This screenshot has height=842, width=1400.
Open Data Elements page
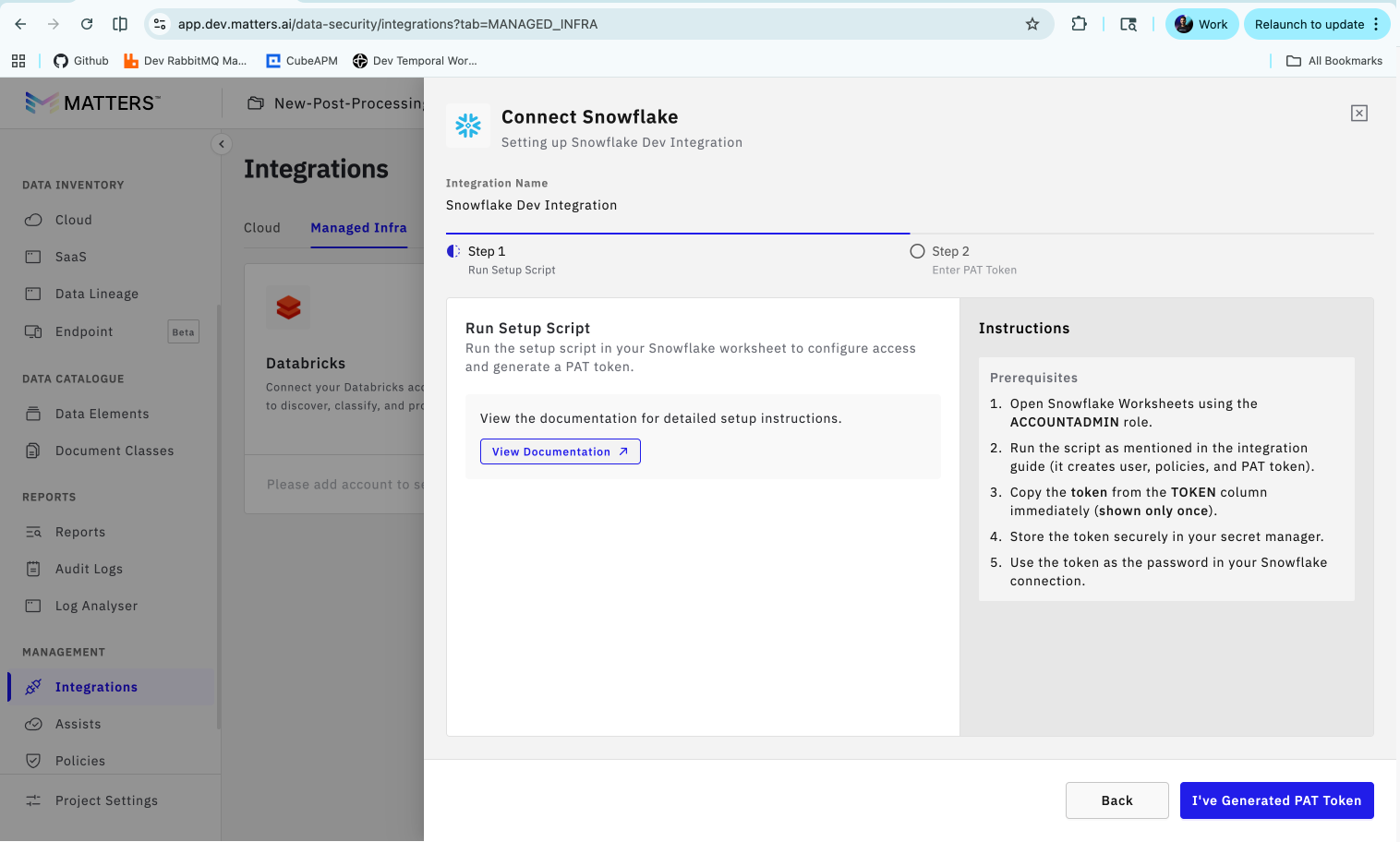click(x=103, y=414)
